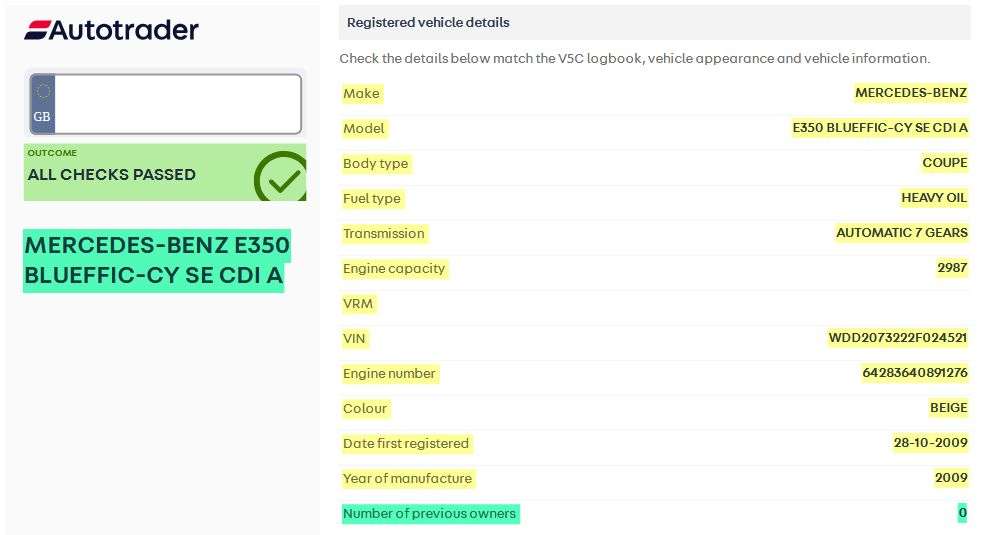Click the VRM row label

(358, 303)
